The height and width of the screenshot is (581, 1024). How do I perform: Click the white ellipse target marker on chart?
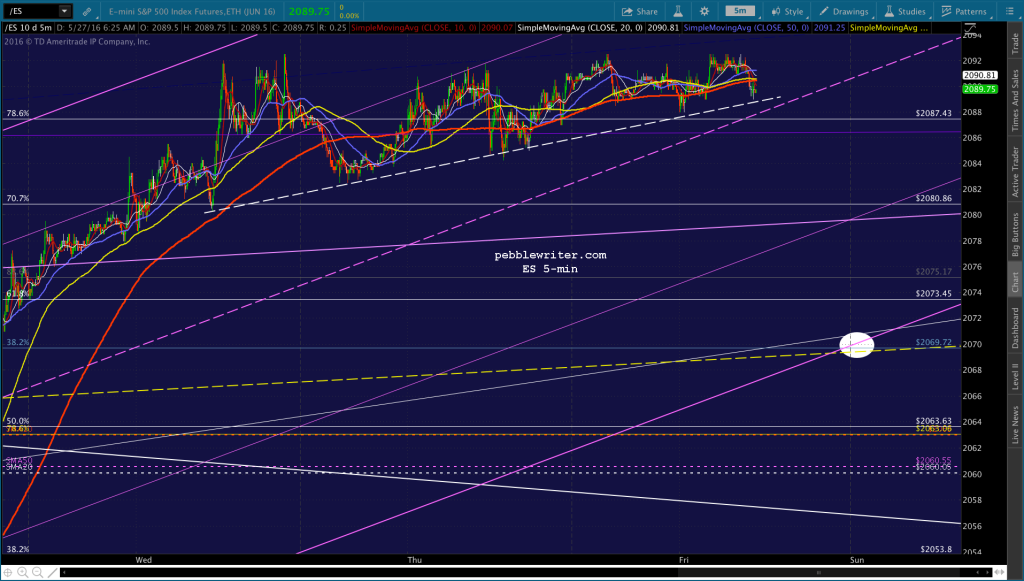(856, 345)
